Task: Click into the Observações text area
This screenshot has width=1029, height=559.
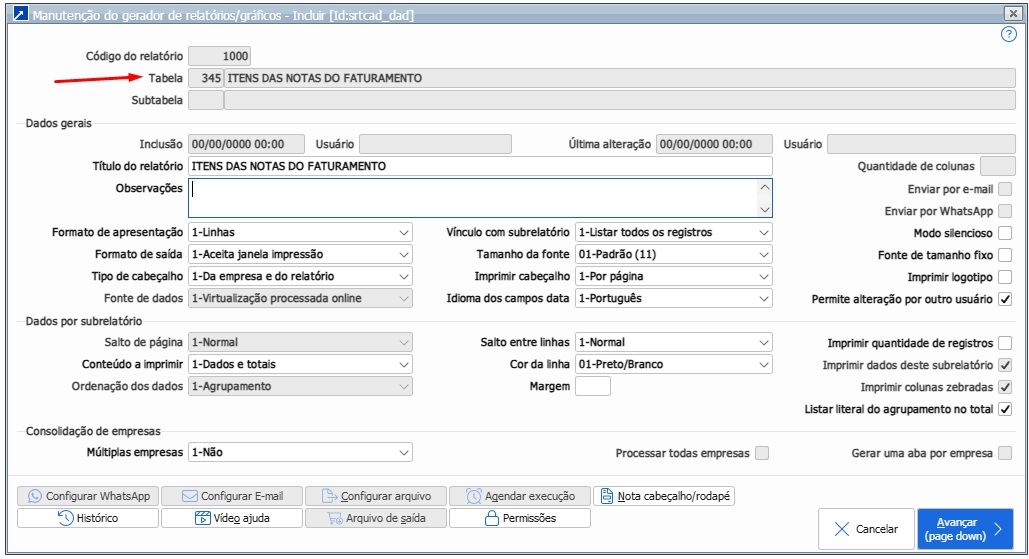Action: pyautogui.click(x=470, y=198)
